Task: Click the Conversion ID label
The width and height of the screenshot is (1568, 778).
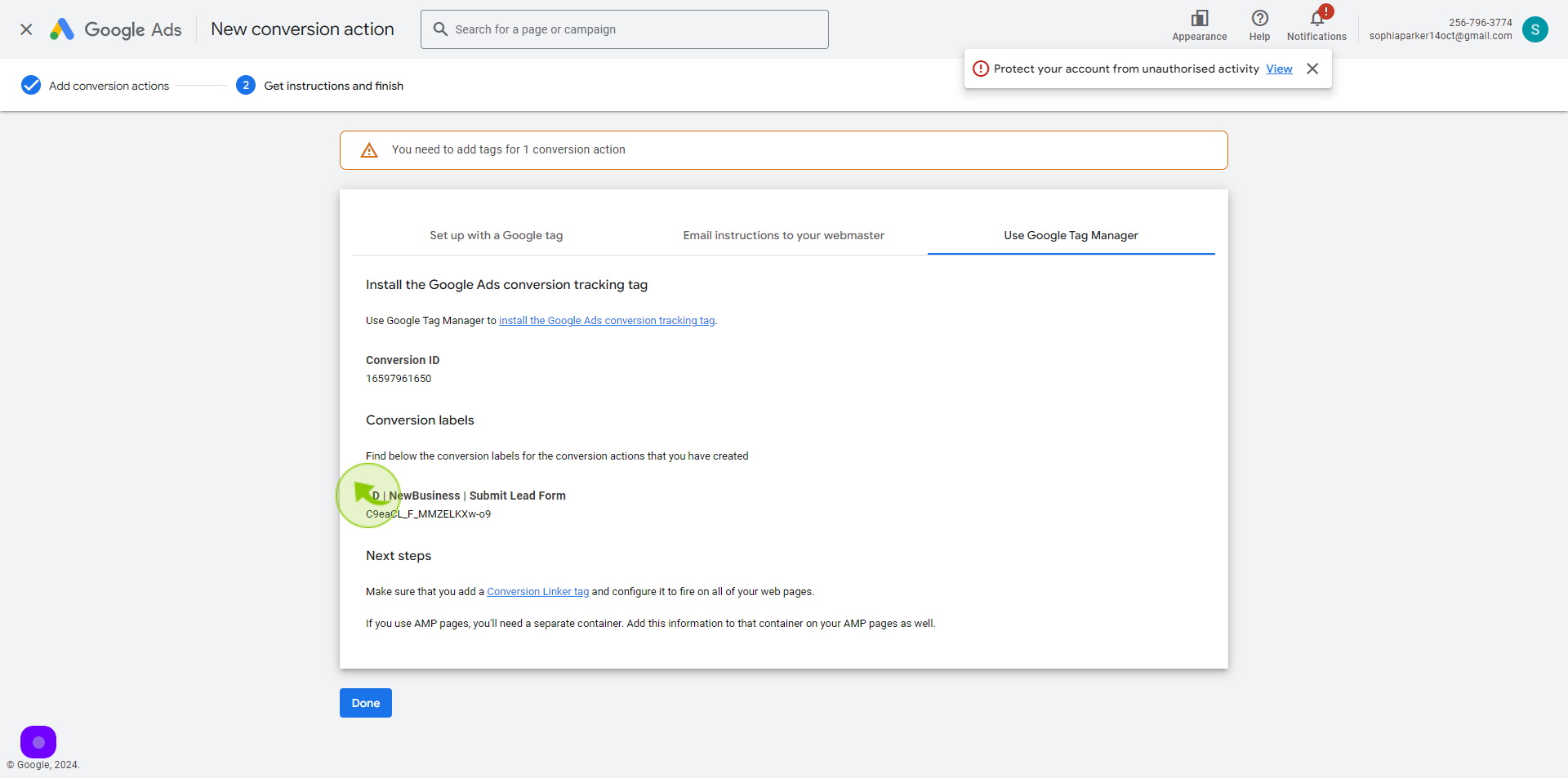Action: tap(403, 360)
